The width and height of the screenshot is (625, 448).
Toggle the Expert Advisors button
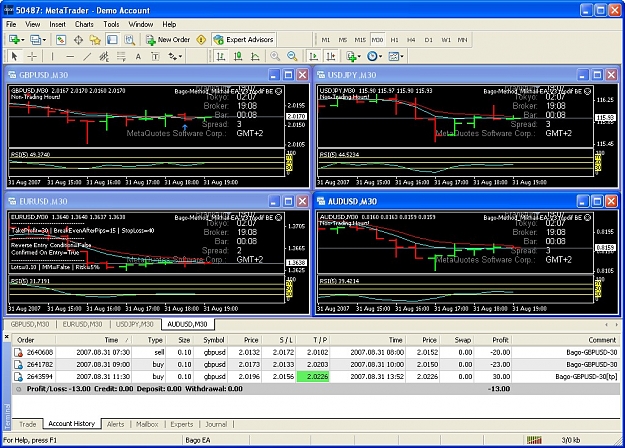pyautogui.click(x=244, y=40)
